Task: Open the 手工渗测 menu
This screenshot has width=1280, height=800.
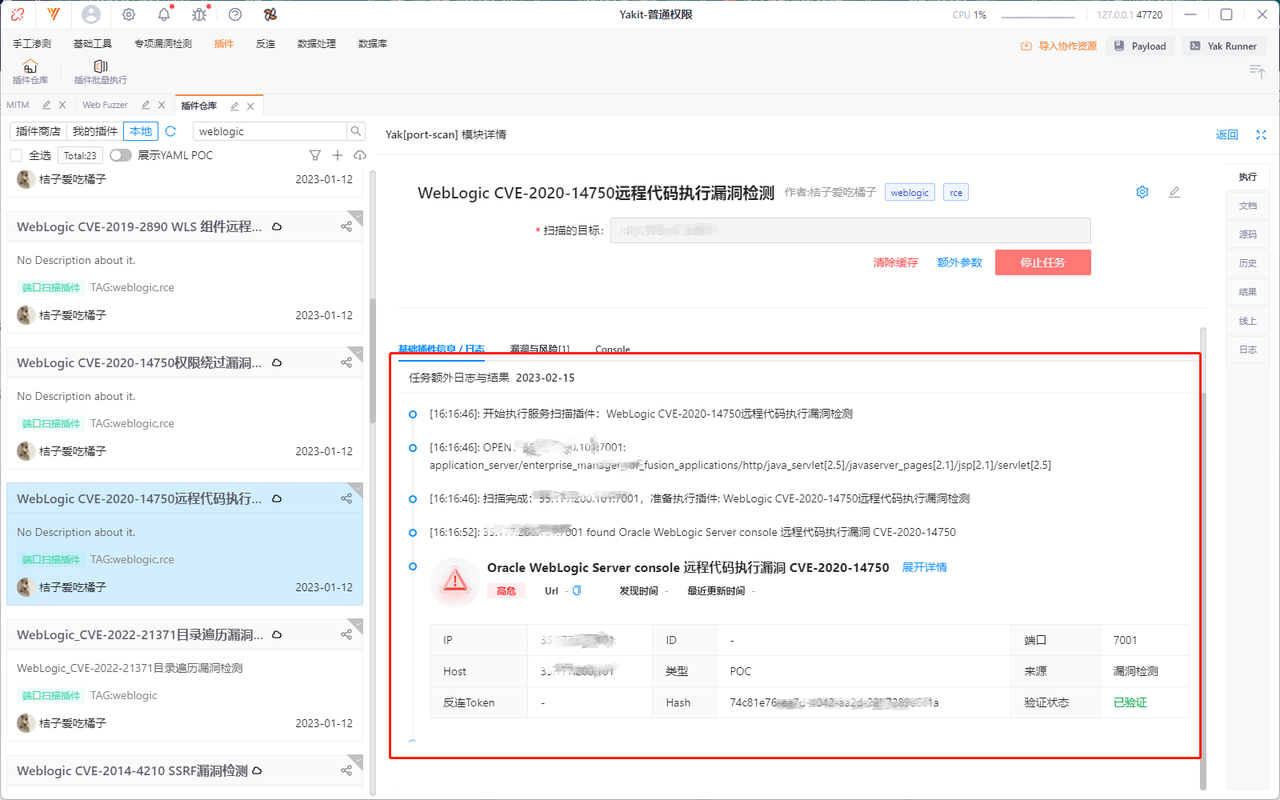Action: pos(32,44)
